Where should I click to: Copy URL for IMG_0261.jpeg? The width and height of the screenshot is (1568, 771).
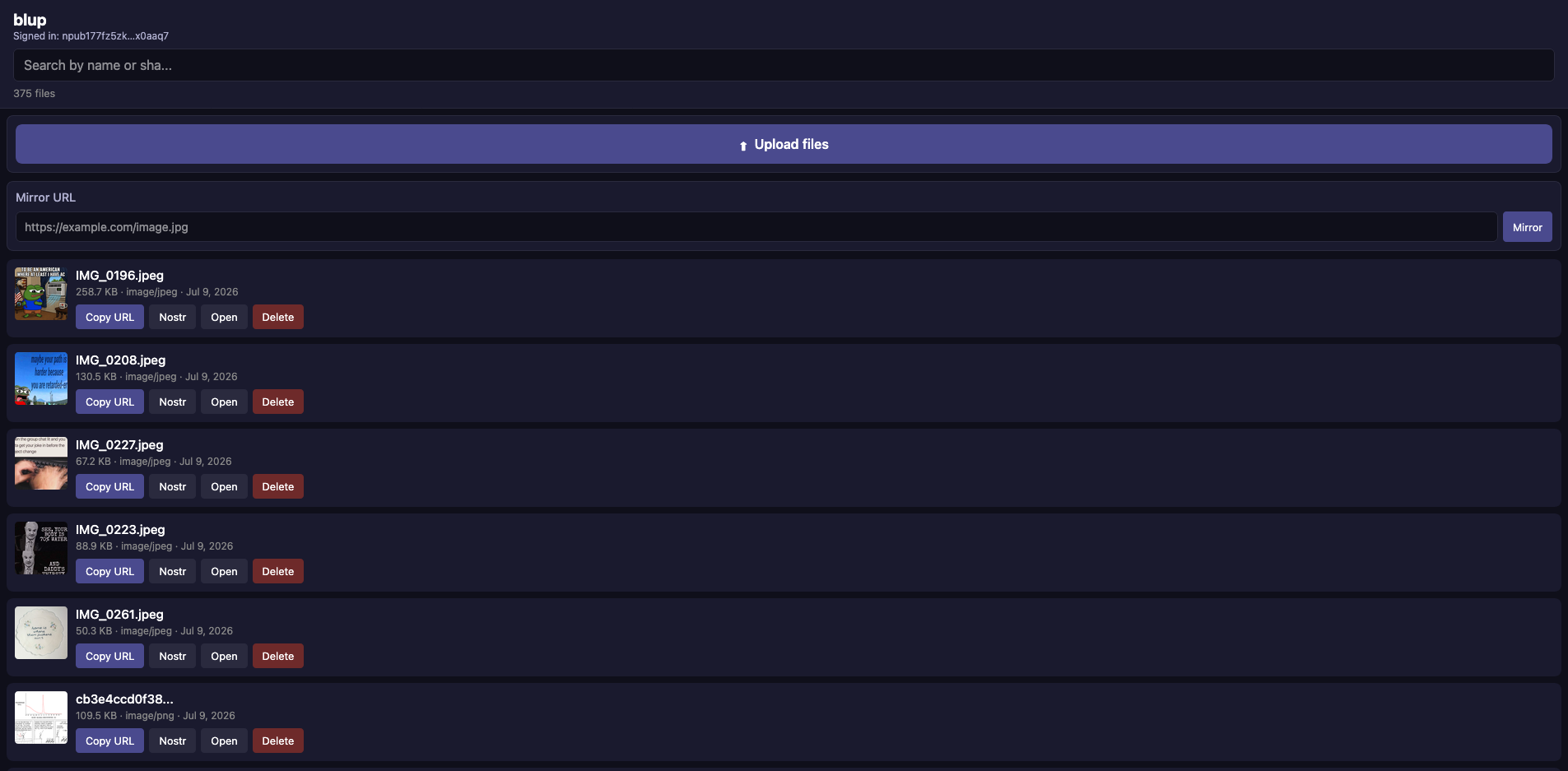coord(109,656)
